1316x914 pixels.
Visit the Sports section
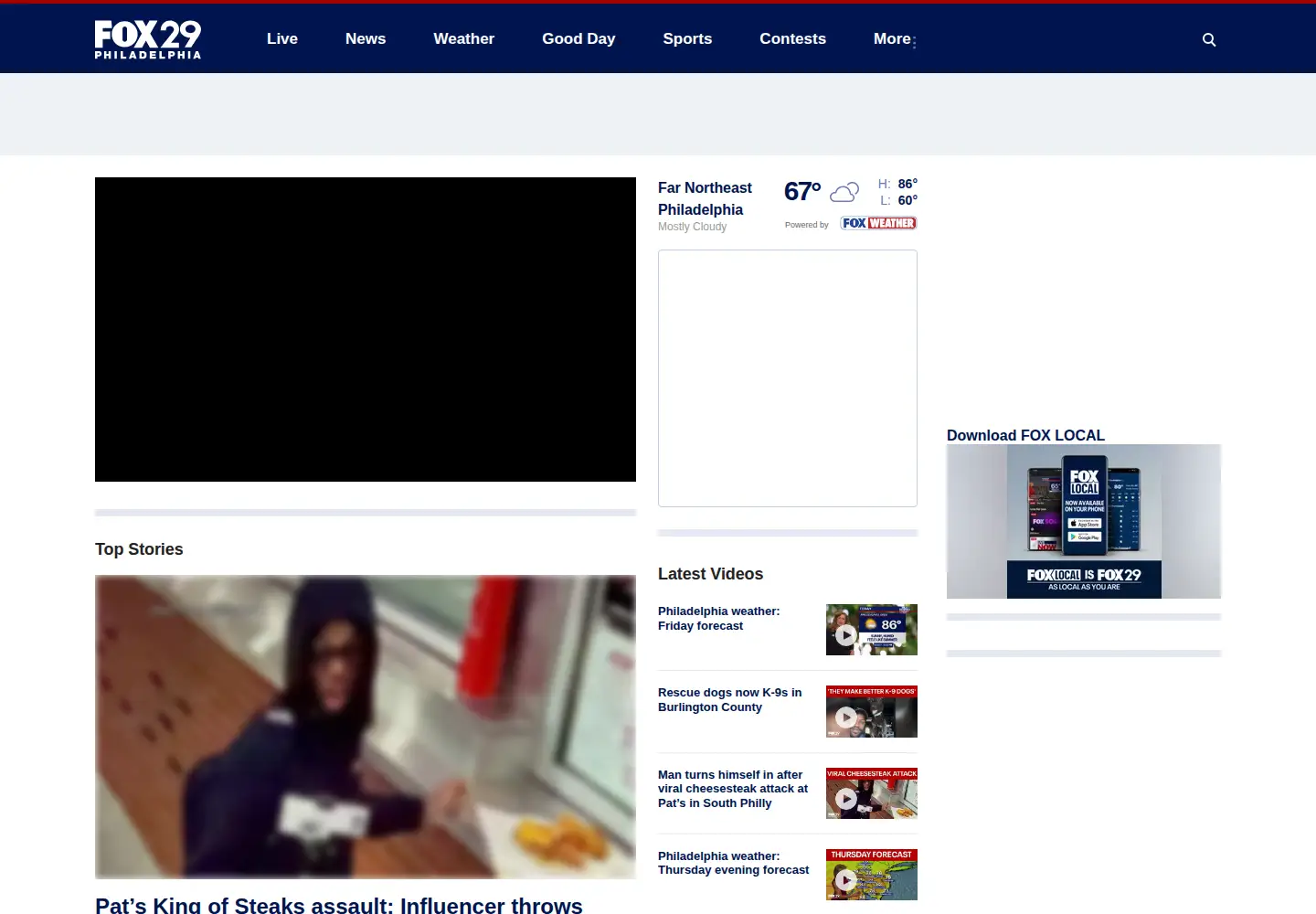pyautogui.click(x=687, y=39)
